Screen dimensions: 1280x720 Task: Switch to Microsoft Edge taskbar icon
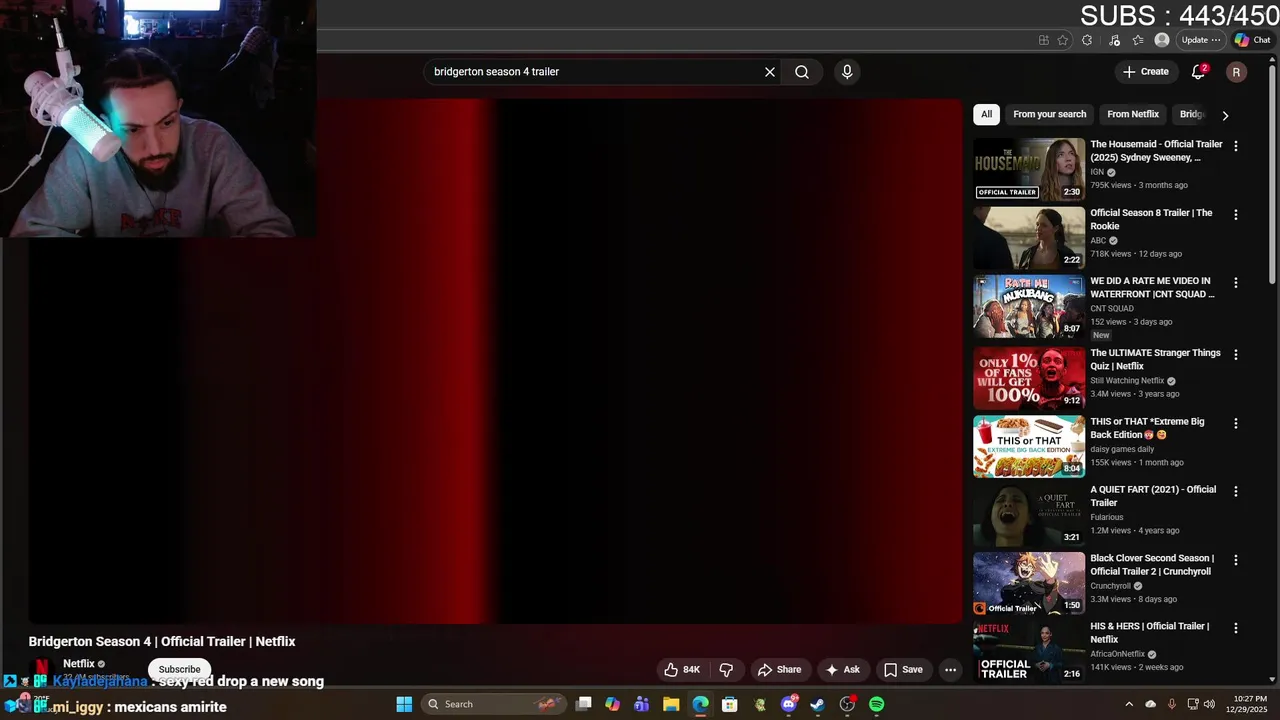[700, 704]
